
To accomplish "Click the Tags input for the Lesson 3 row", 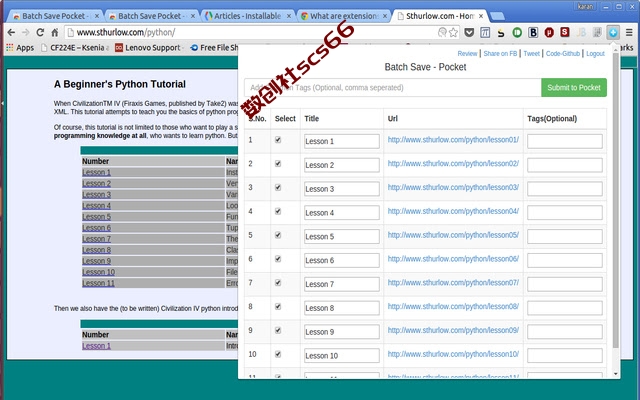I will (x=564, y=189).
